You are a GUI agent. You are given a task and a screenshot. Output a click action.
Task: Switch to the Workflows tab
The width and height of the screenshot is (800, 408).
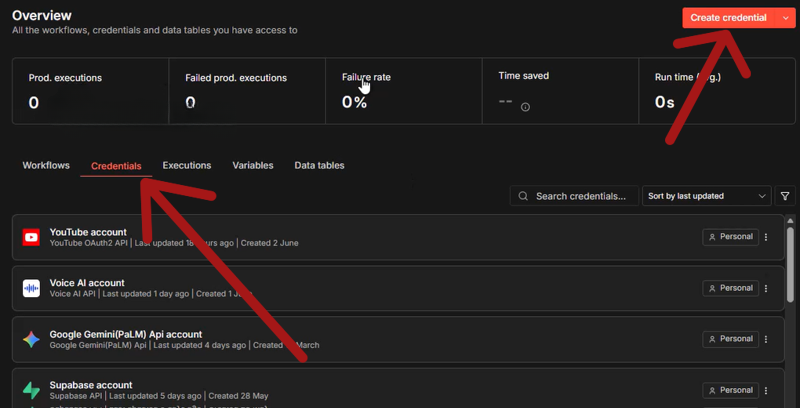(x=46, y=165)
